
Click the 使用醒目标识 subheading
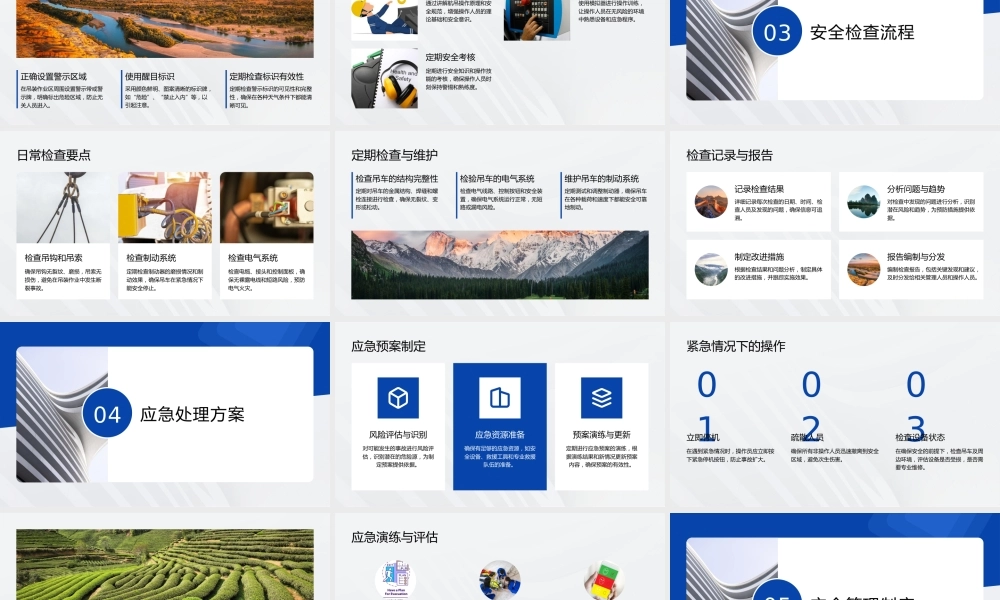[149, 77]
